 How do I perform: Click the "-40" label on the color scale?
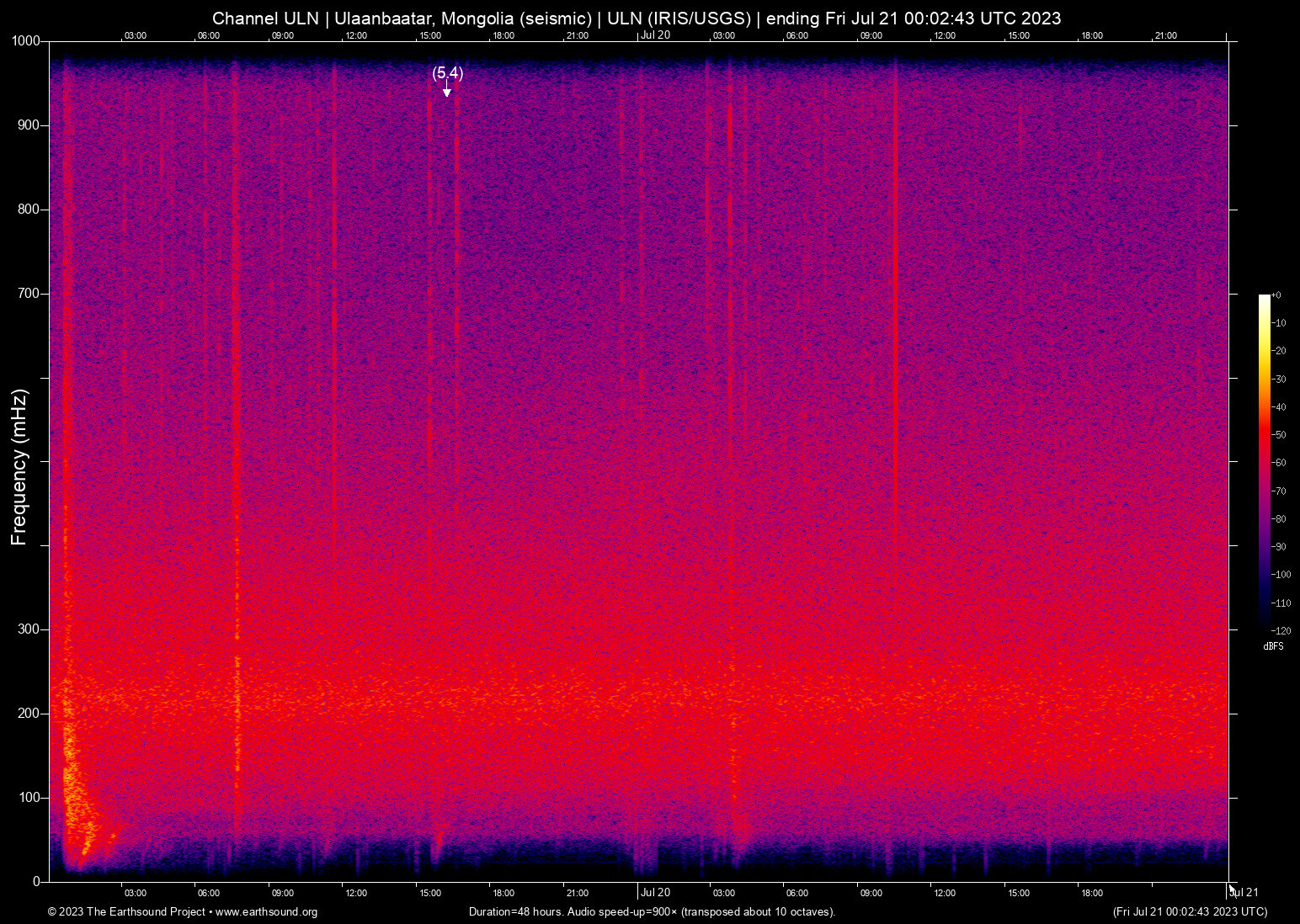pos(1278,407)
